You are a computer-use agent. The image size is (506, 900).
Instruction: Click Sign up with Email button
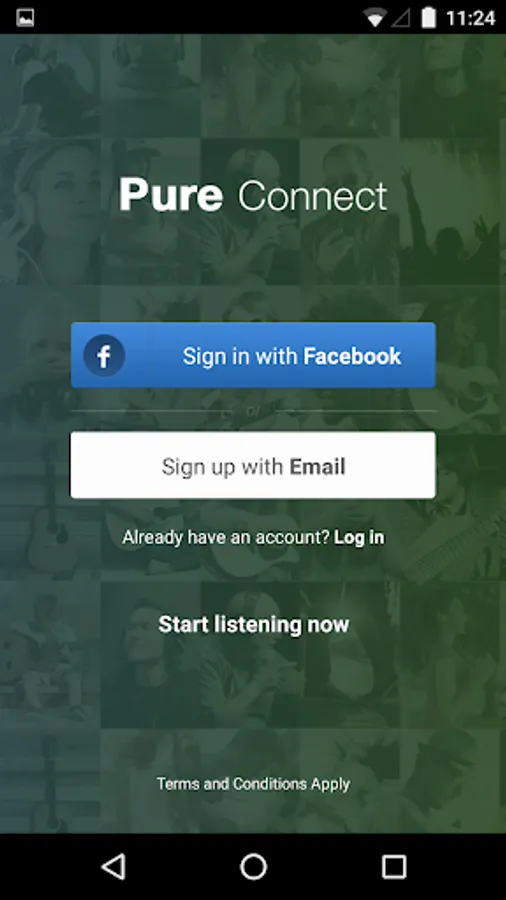point(253,465)
